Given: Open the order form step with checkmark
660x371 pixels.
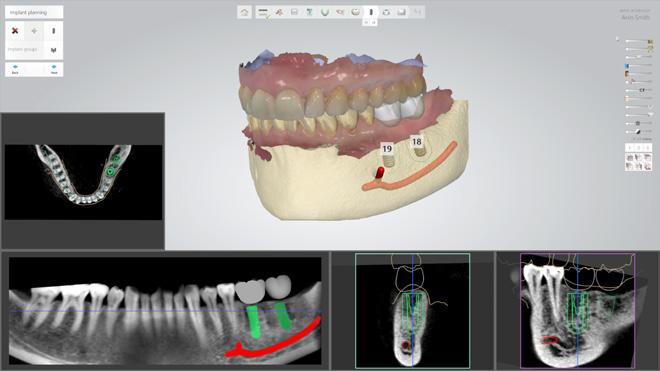Looking at the screenshot, I should (x=263, y=12).
